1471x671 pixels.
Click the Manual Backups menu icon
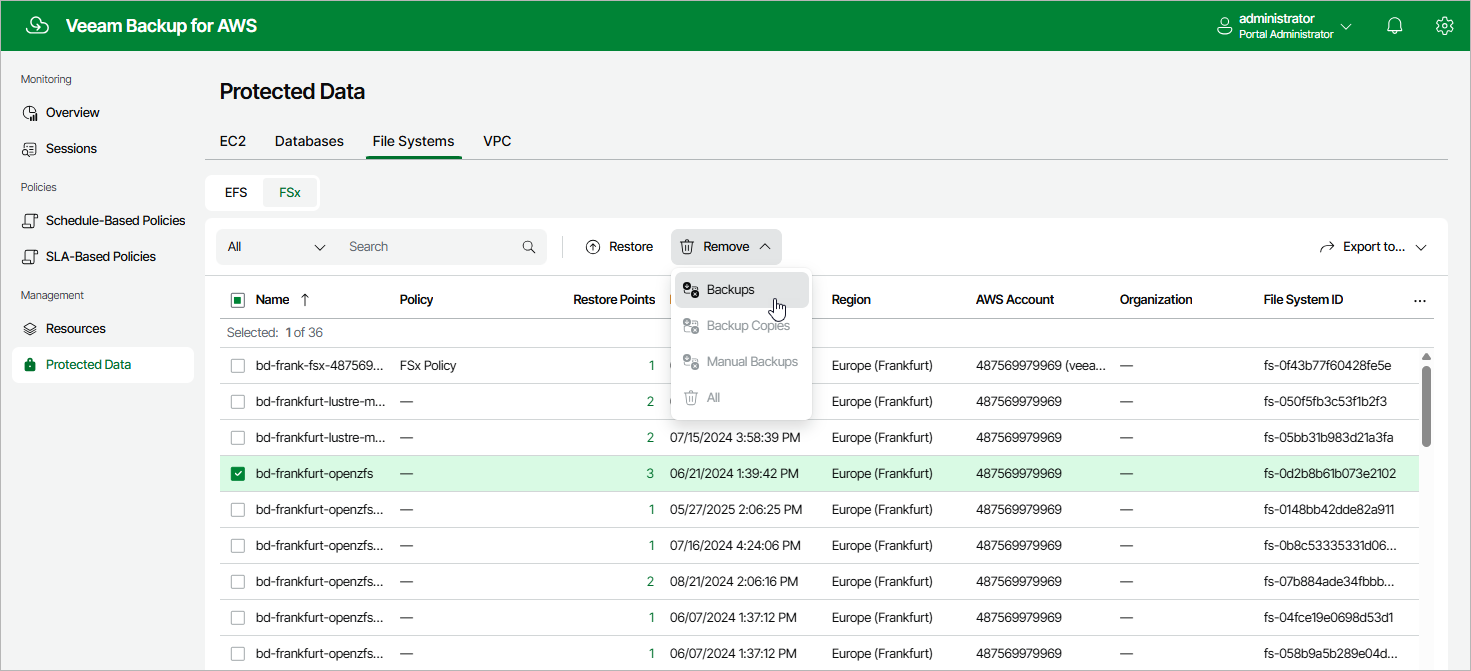[x=691, y=362]
